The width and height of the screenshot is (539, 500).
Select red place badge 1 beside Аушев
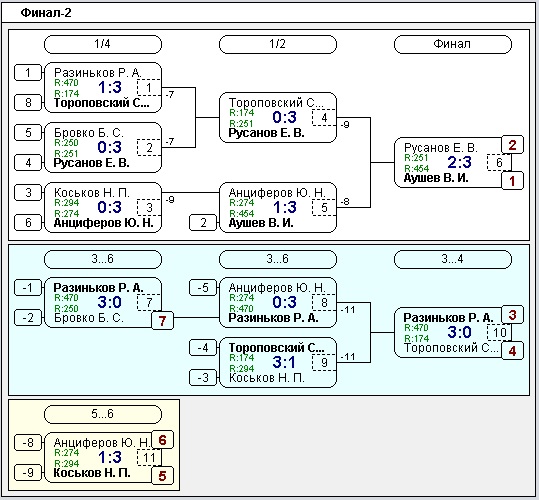point(512,181)
